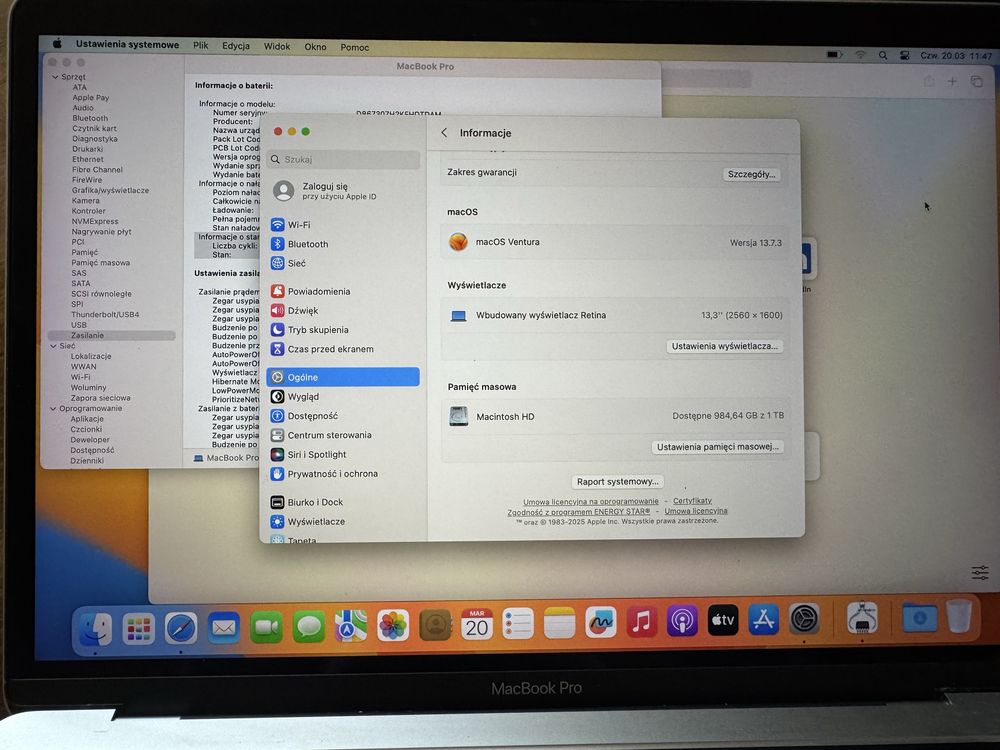Open Photos from the Dock
Image resolution: width=1000 pixels, height=750 pixels.
[x=393, y=626]
